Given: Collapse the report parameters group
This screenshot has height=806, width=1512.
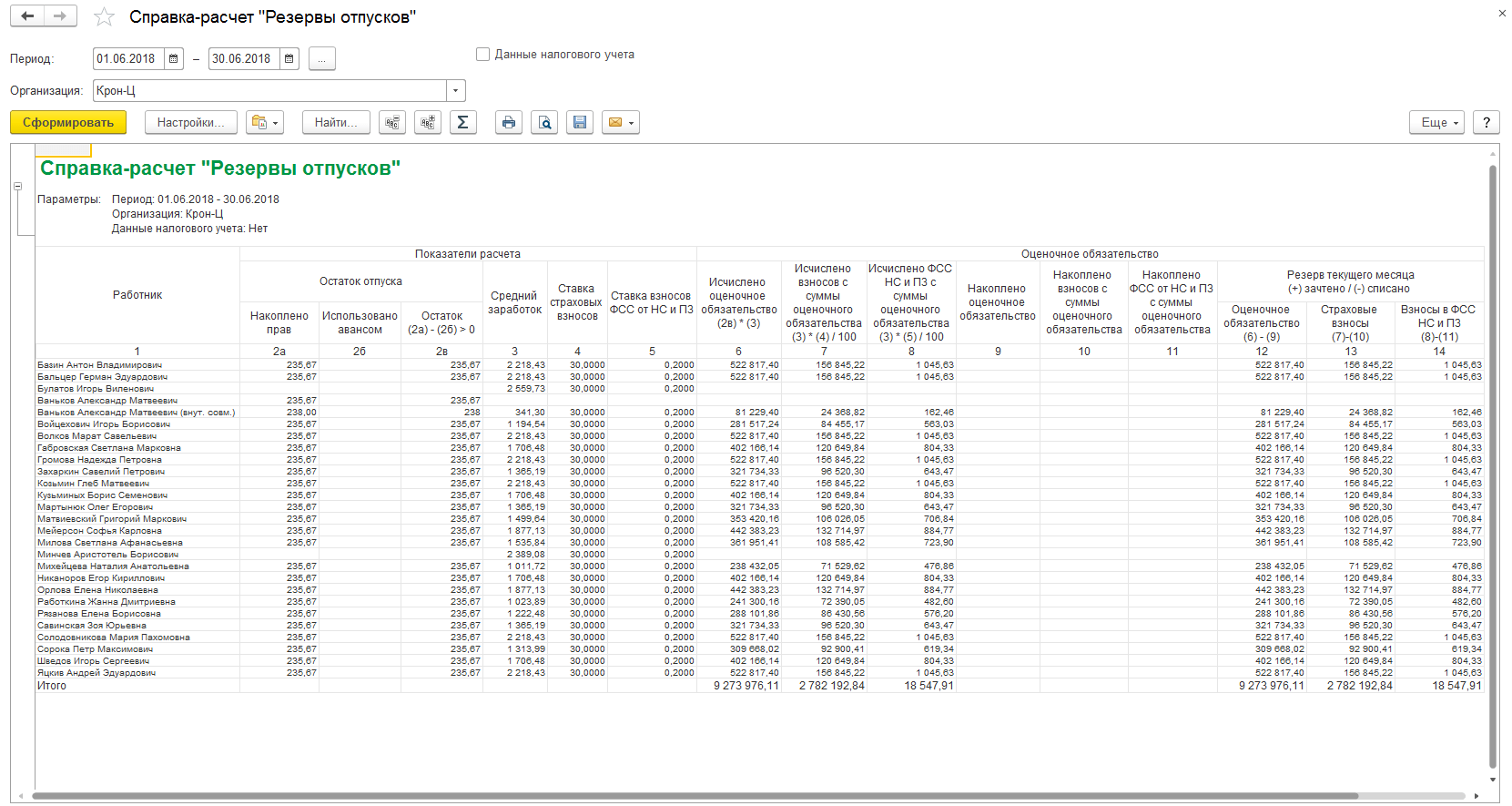Looking at the screenshot, I should pos(17,186).
